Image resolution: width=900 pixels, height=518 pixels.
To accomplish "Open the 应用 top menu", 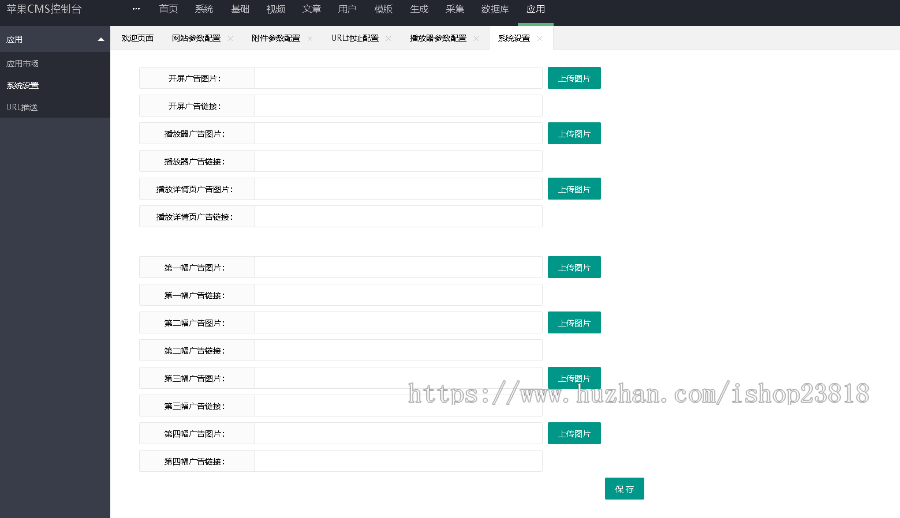I will point(536,9).
